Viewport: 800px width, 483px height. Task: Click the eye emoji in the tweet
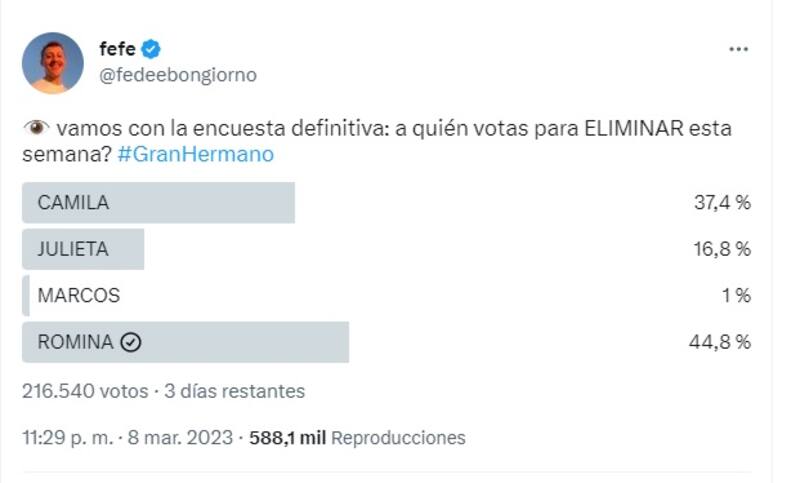point(36,129)
